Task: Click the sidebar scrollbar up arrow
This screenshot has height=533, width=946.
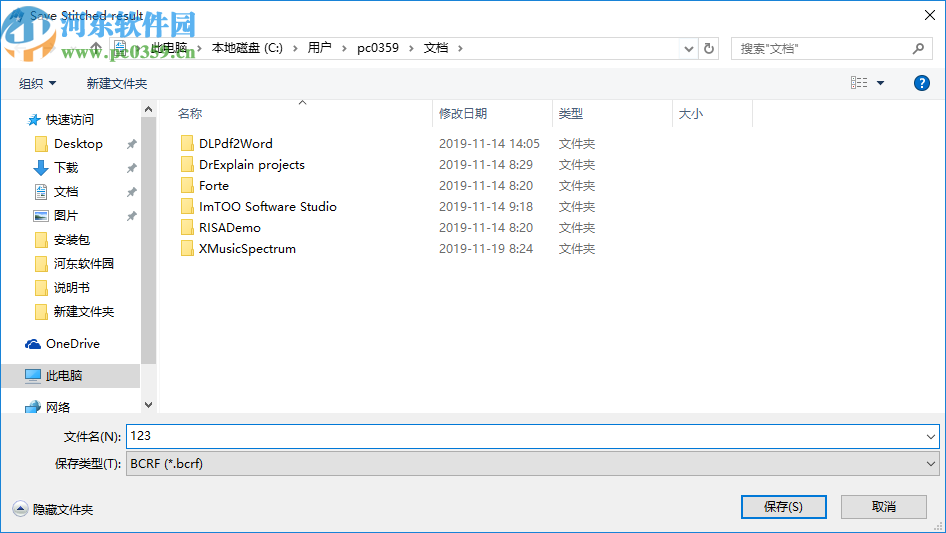Action: point(148,109)
